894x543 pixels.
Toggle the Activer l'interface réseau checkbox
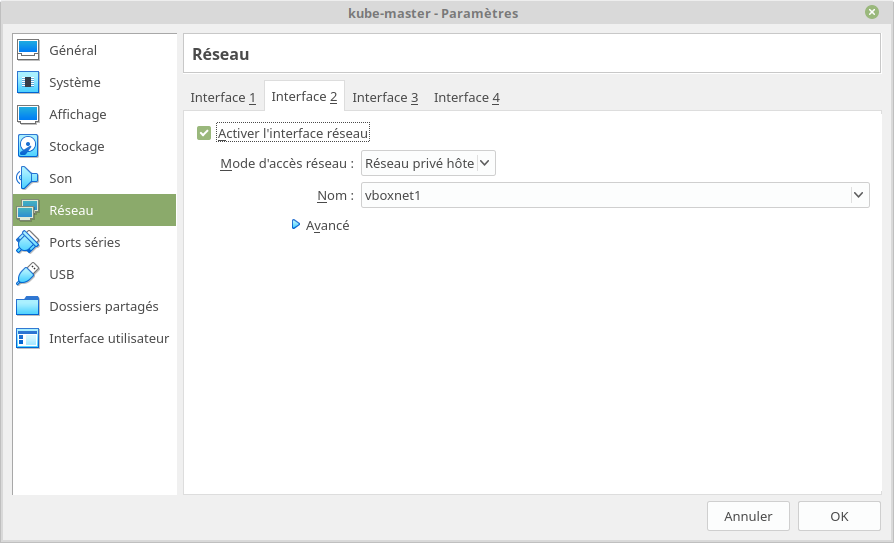pos(204,133)
